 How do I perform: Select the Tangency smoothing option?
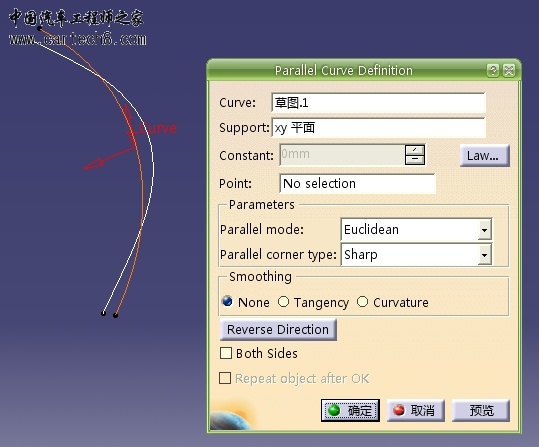pyautogui.click(x=283, y=302)
